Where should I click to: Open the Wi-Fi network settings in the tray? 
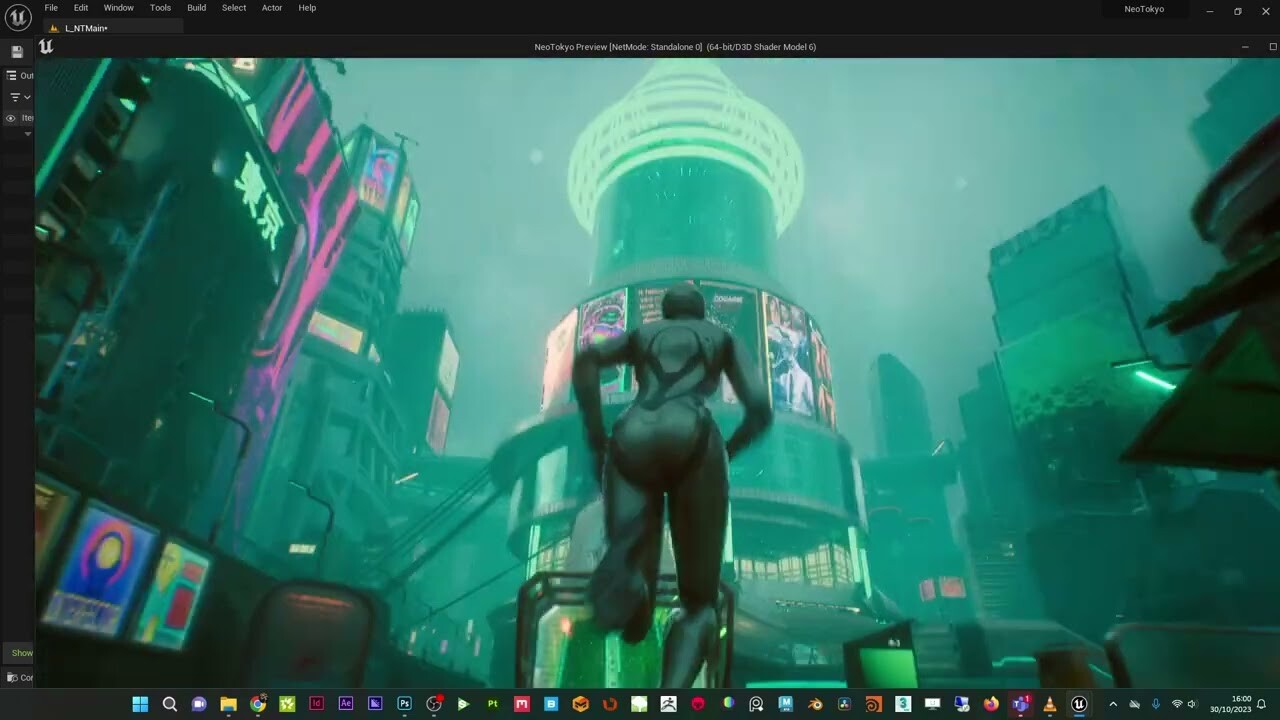point(1177,704)
